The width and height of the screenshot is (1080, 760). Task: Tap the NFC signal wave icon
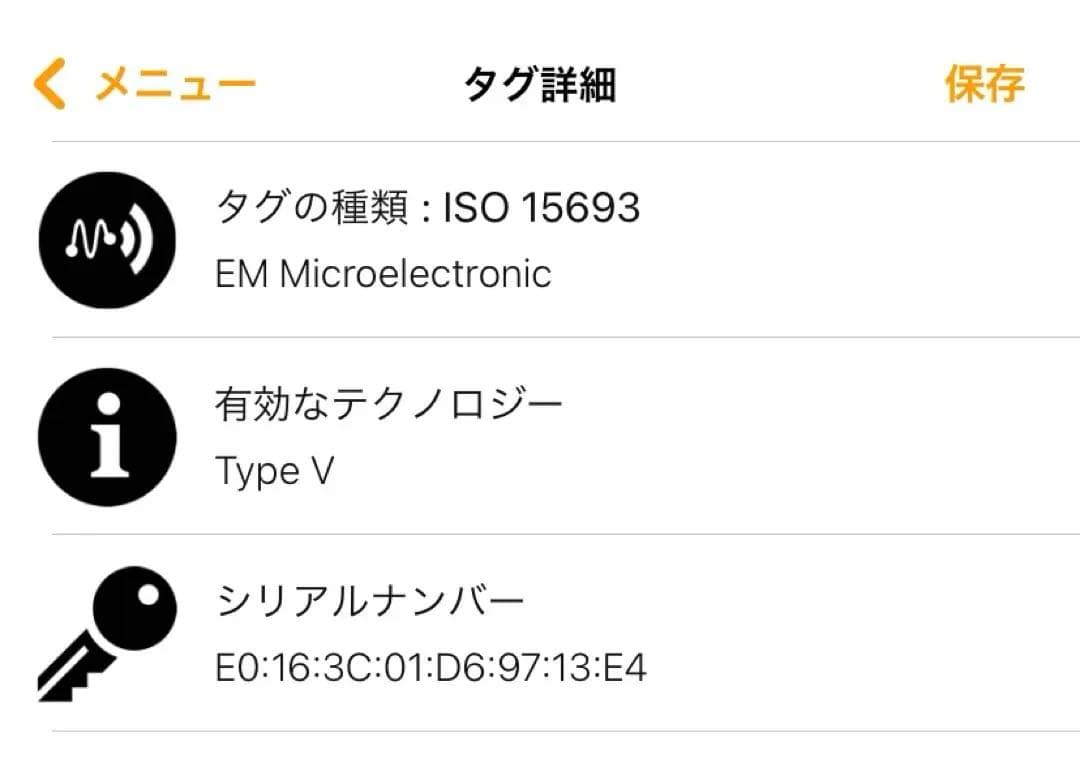coord(107,241)
